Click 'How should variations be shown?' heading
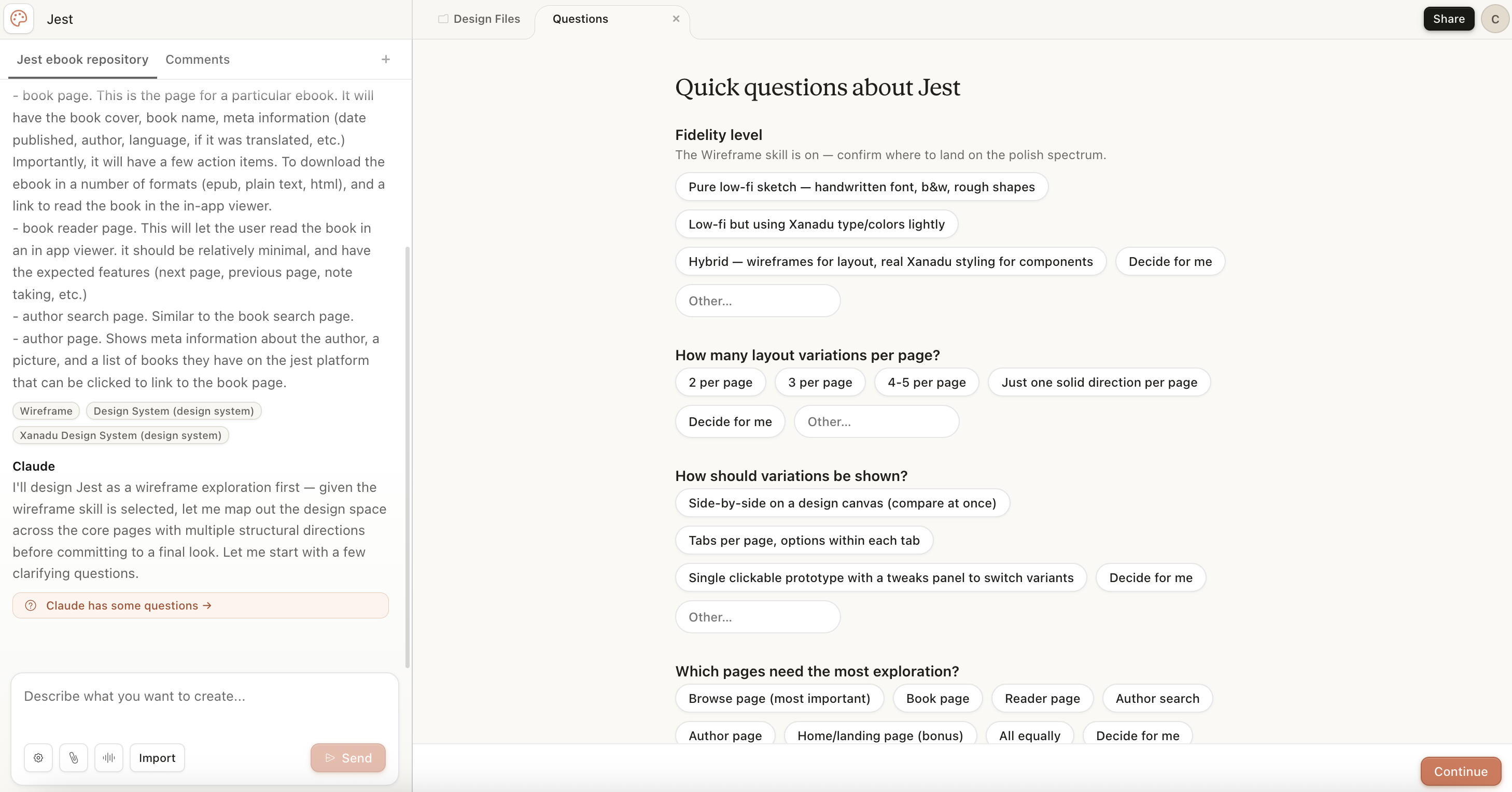The image size is (1512, 792). (x=791, y=475)
